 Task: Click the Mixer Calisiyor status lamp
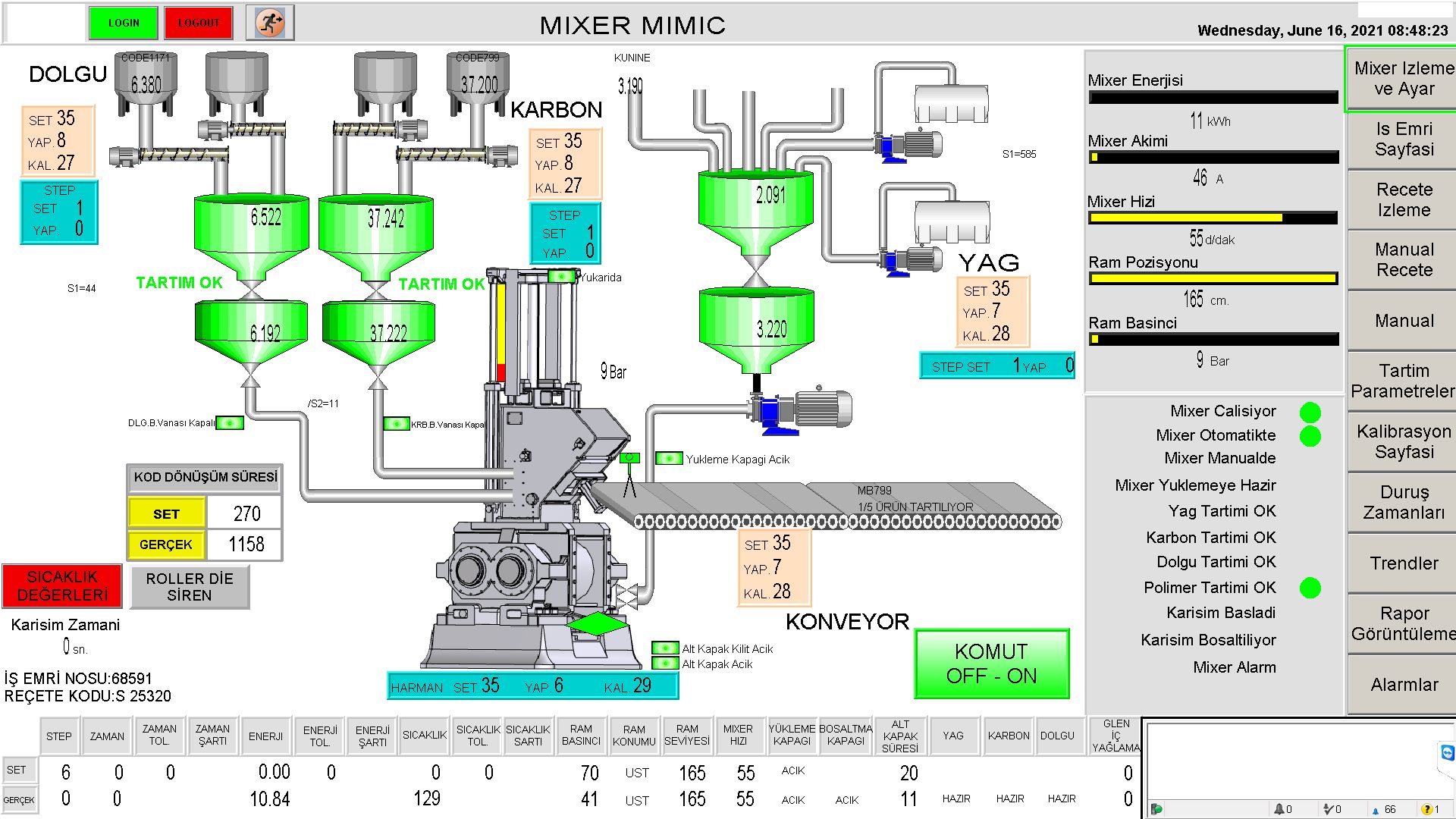pyautogui.click(x=1310, y=412)
